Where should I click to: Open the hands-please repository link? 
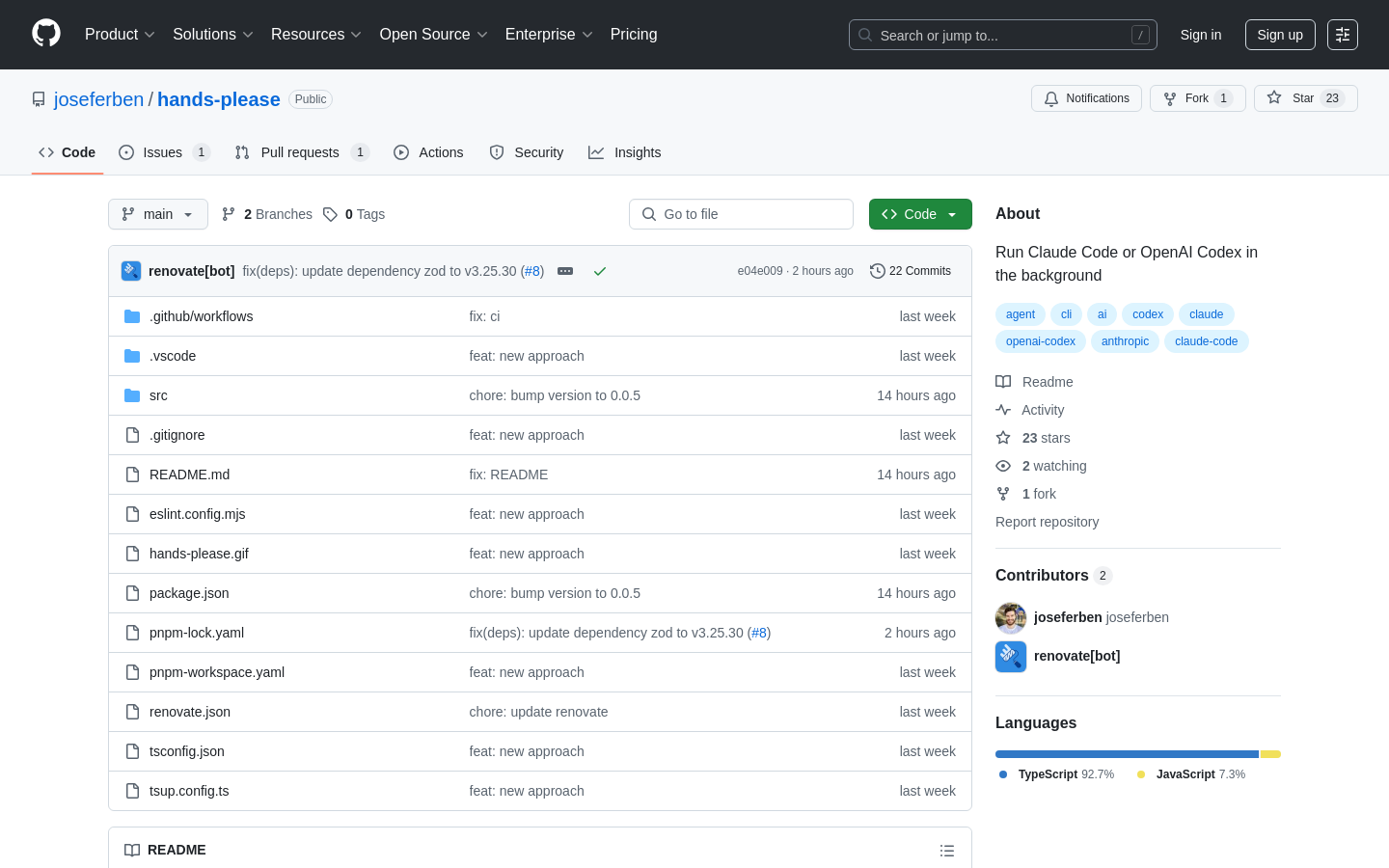219,99
